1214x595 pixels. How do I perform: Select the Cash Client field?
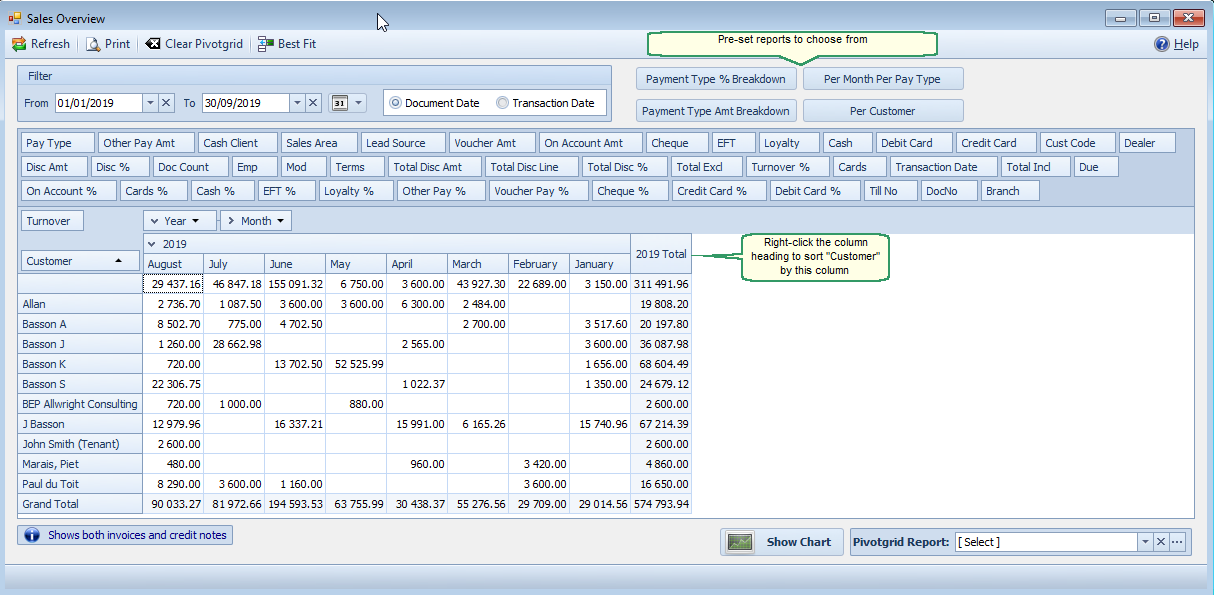pyautogui.click(x=238, y=143)
